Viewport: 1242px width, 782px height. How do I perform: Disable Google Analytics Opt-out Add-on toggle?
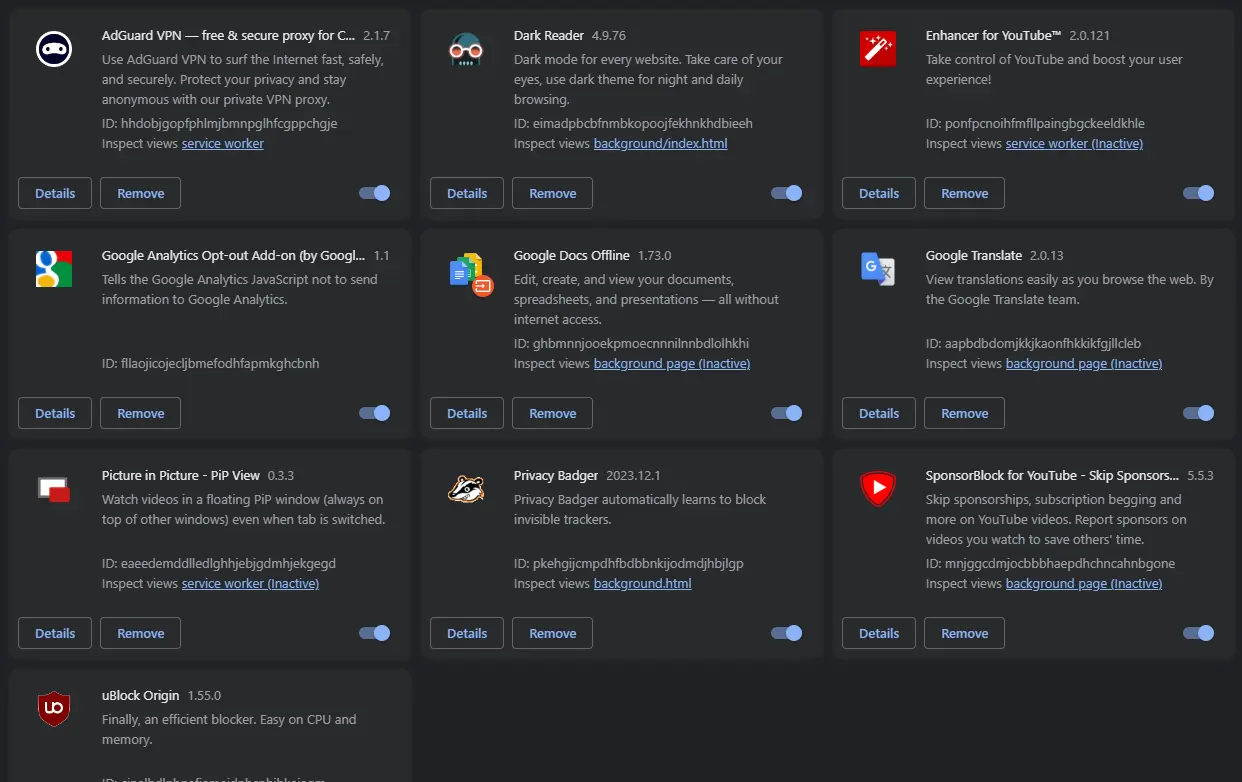pos(375,413)
